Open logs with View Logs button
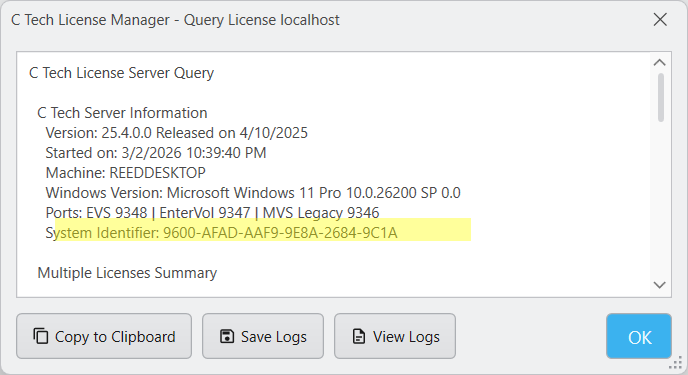The height and width of the screenshot is (375, 688). click(x=395, y=336)
